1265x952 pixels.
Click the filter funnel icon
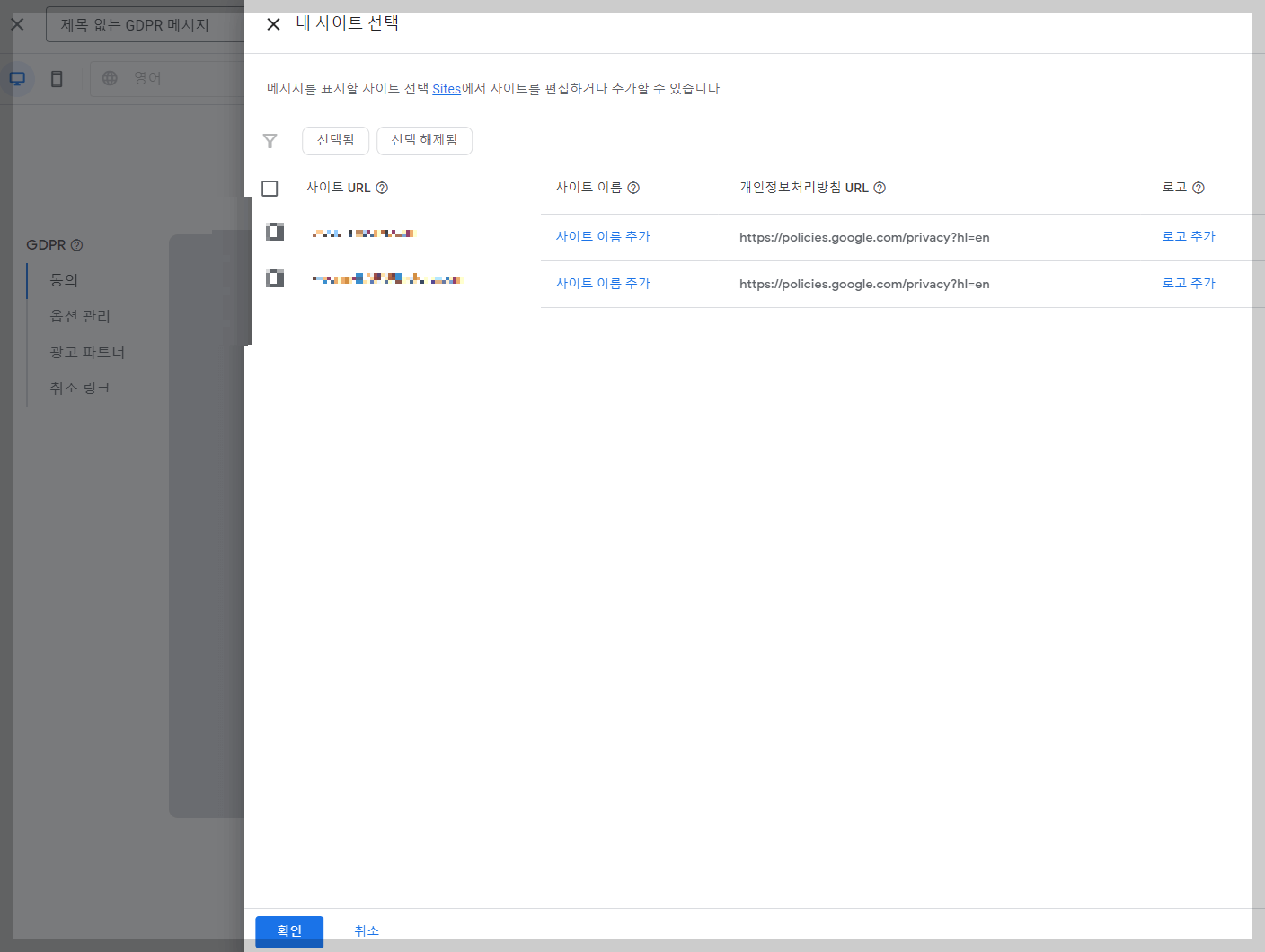point(270,141)
